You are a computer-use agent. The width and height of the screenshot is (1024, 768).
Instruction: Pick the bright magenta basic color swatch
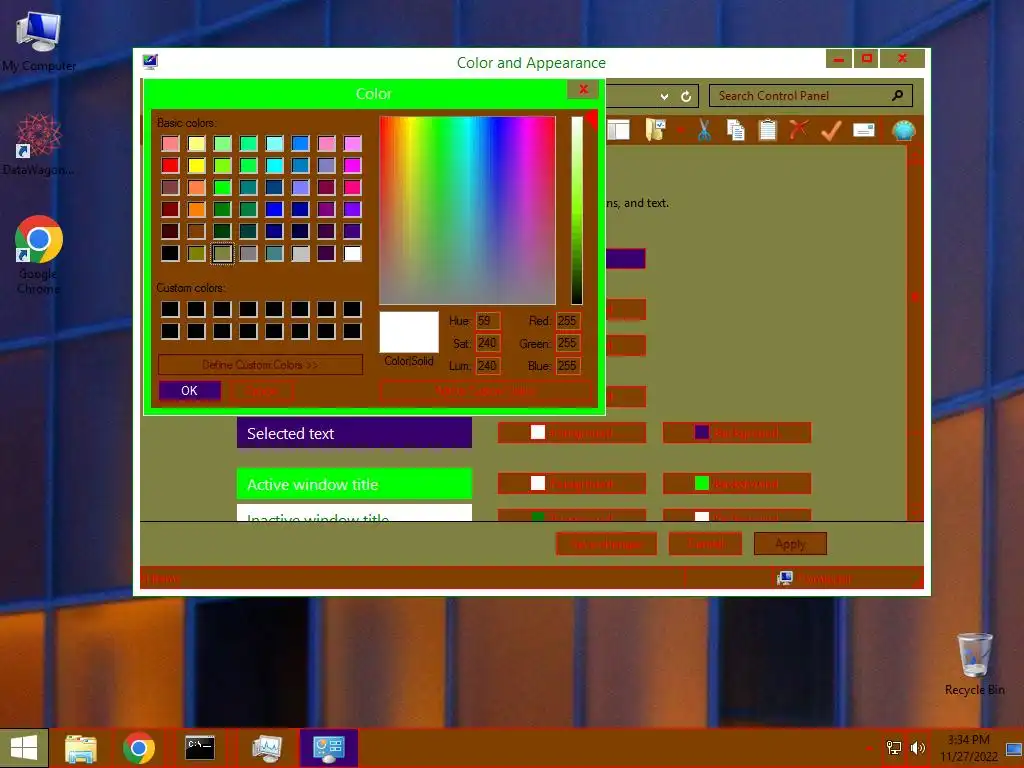click(352, 165)
